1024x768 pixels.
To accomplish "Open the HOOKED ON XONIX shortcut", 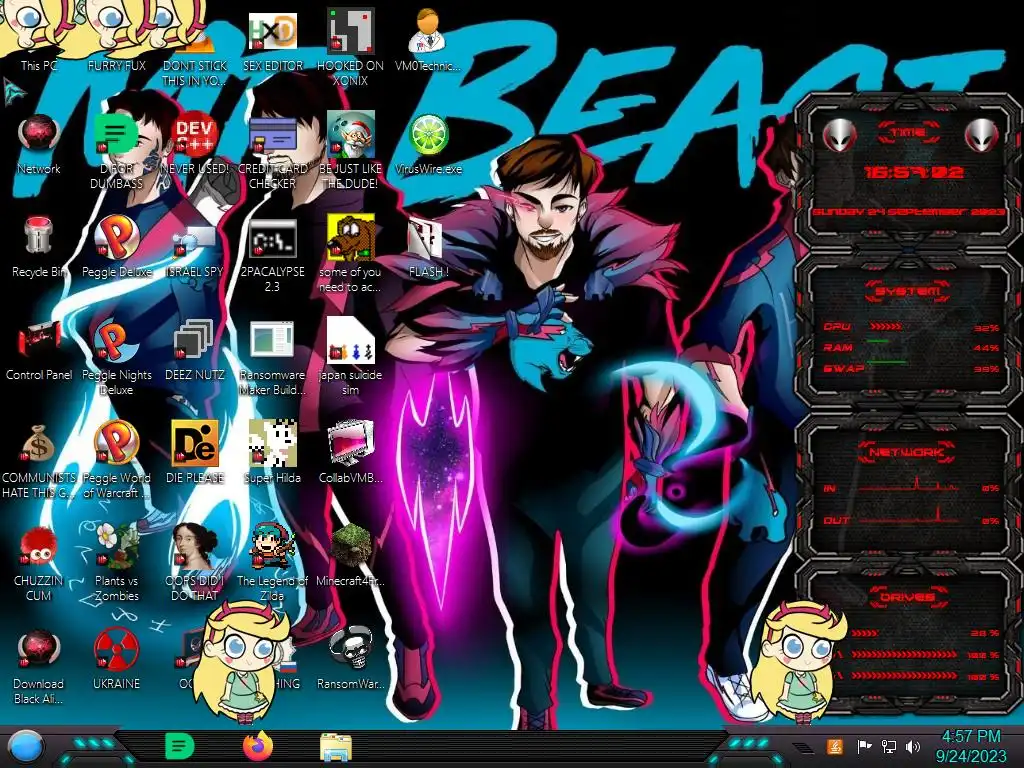I will tap(351, 46).
